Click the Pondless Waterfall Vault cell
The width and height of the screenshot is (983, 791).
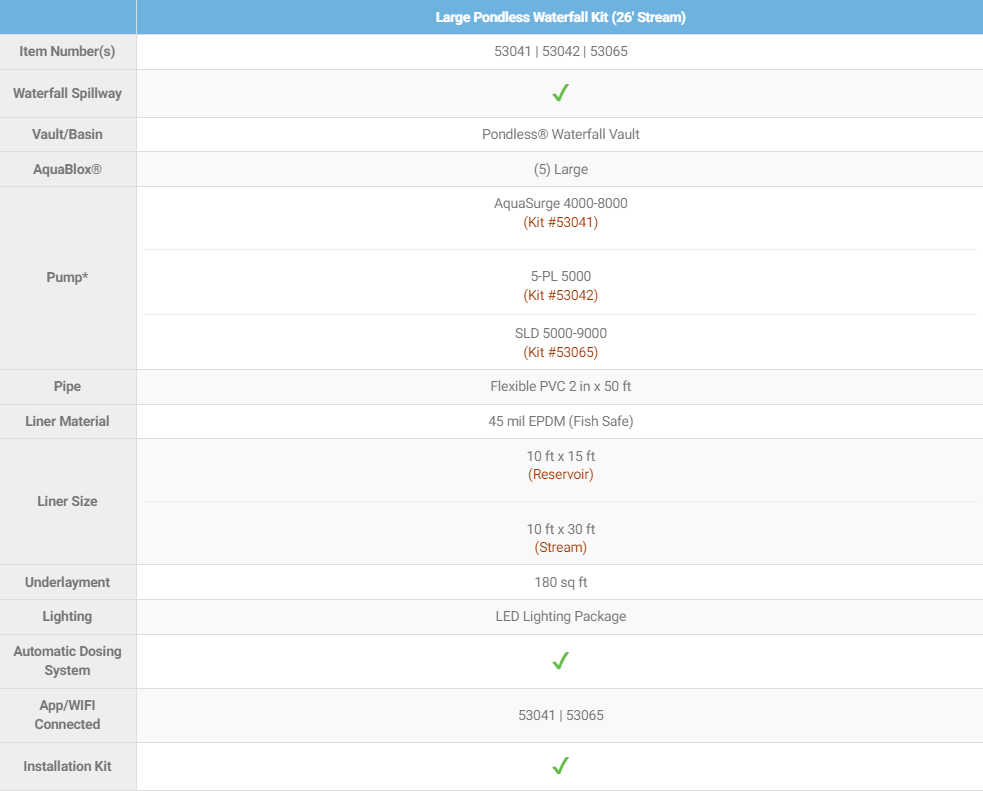coord(560,134)
